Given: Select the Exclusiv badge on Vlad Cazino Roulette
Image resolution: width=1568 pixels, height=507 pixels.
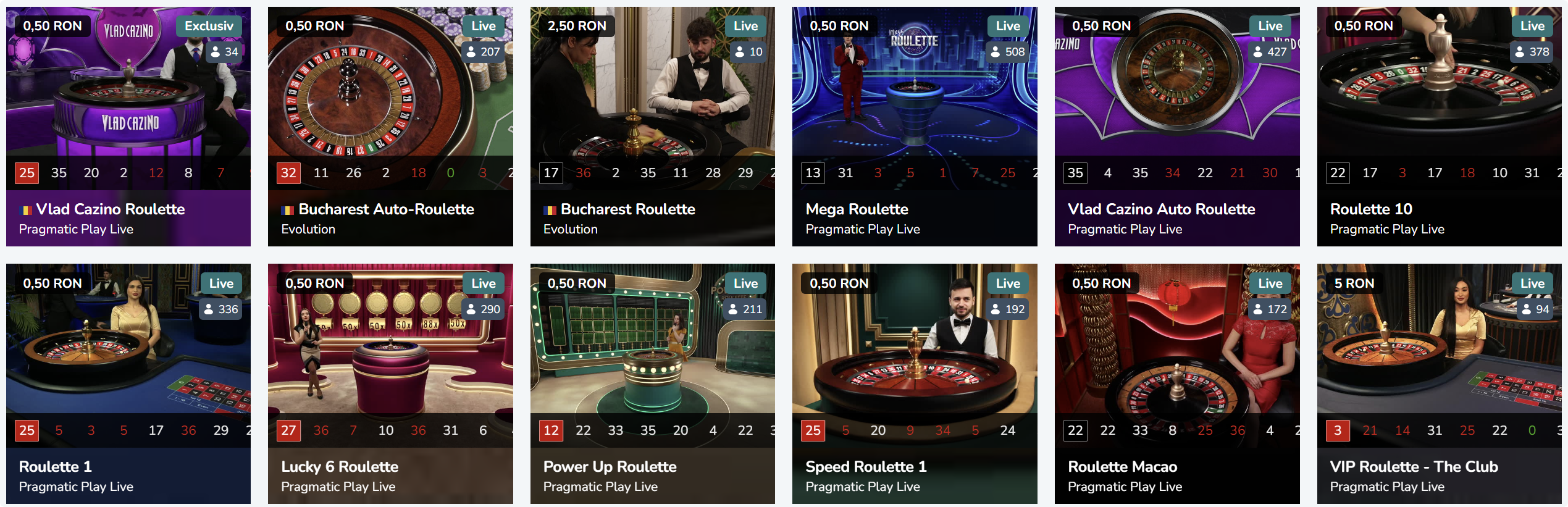Looking at the screenshot, I should 209,26.
